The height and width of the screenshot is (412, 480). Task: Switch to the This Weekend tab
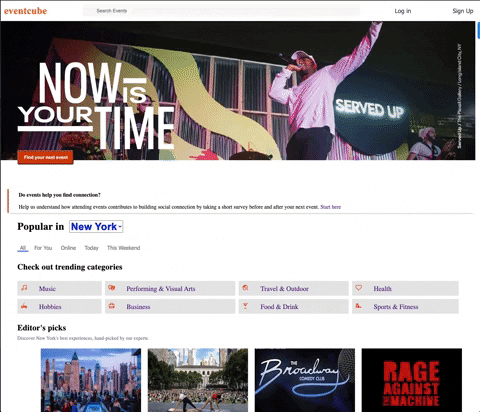point(124,248)
